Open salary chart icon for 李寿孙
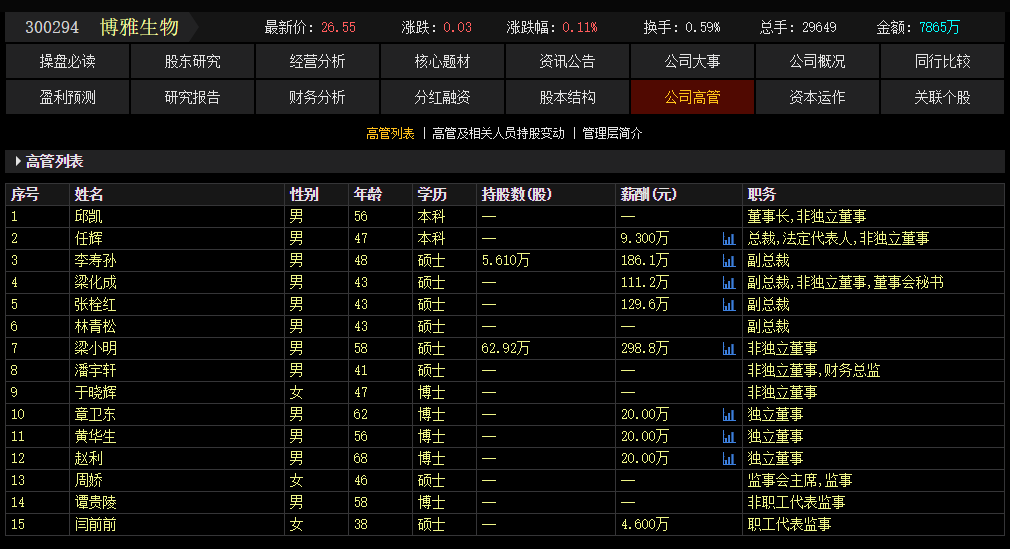 (x=729, y=261)
